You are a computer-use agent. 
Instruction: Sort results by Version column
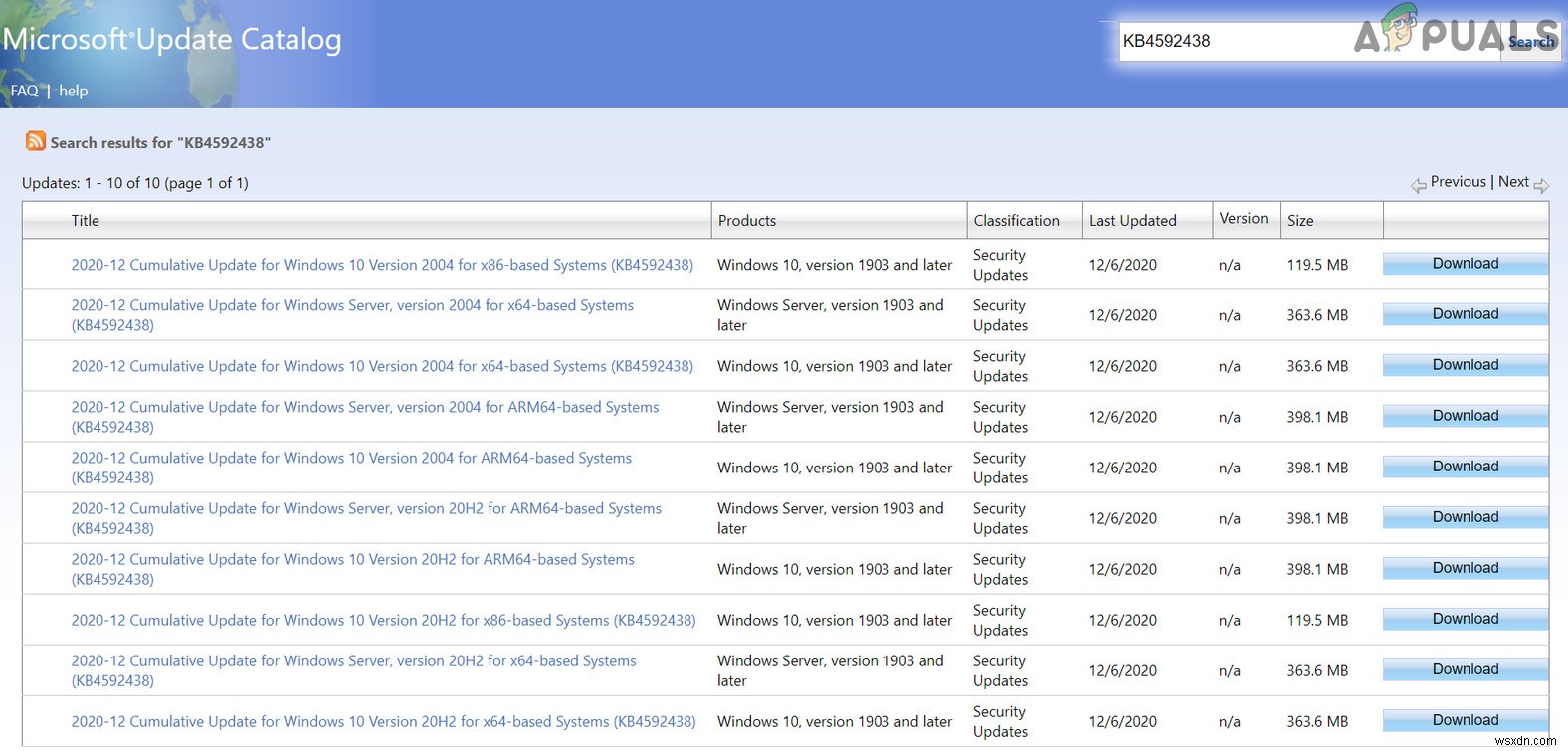click(1244, 219)
